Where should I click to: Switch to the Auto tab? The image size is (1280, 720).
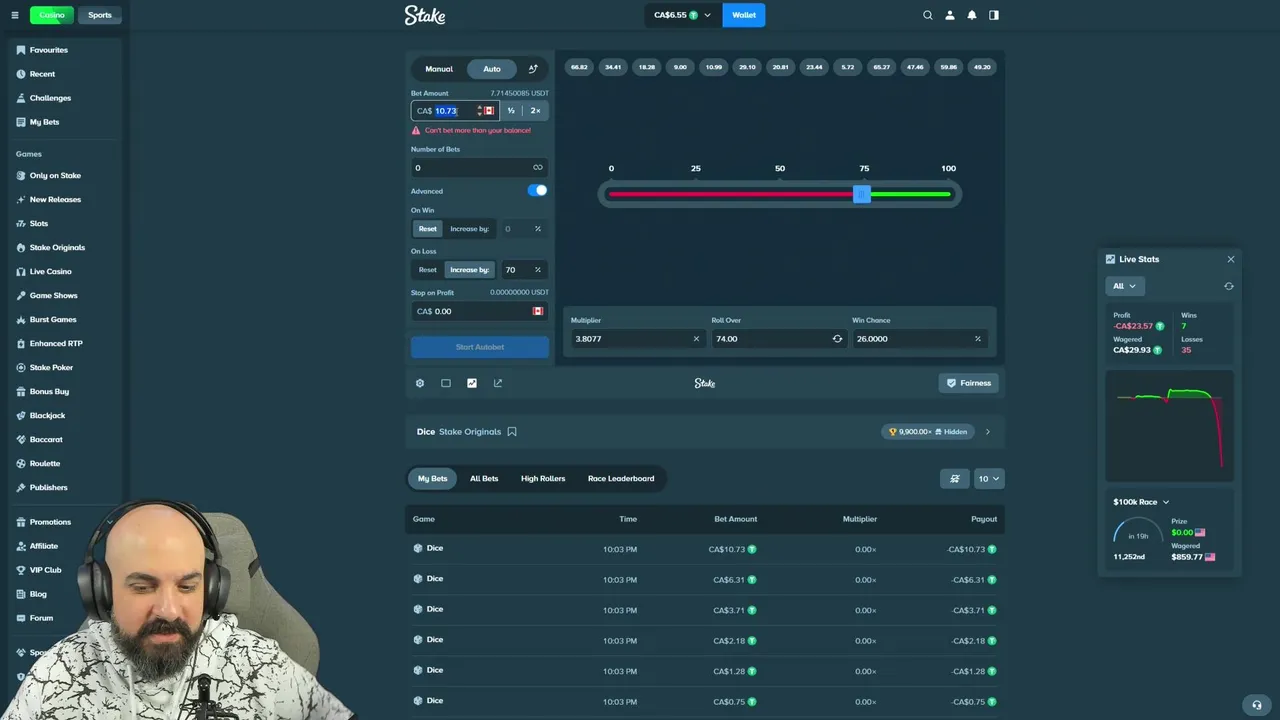[x=492, y=69]
